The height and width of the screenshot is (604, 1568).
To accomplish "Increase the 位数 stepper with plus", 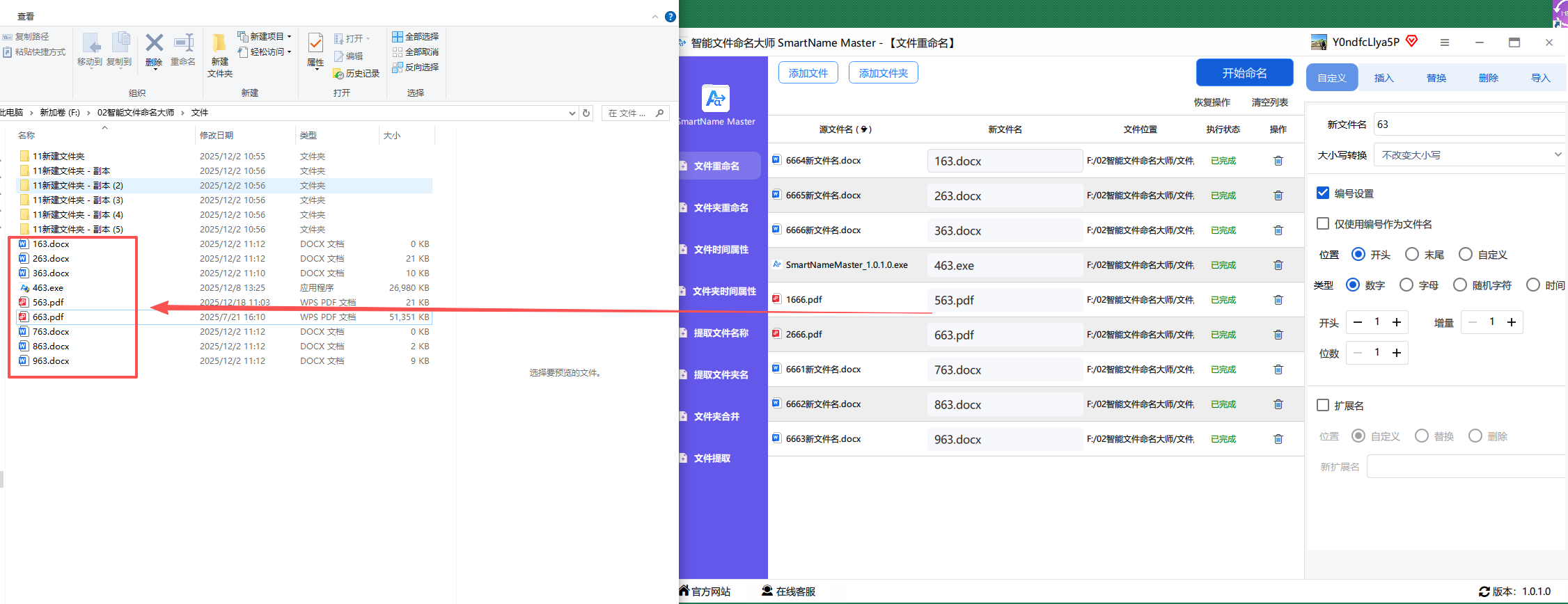I will [x=1397, y=353].
